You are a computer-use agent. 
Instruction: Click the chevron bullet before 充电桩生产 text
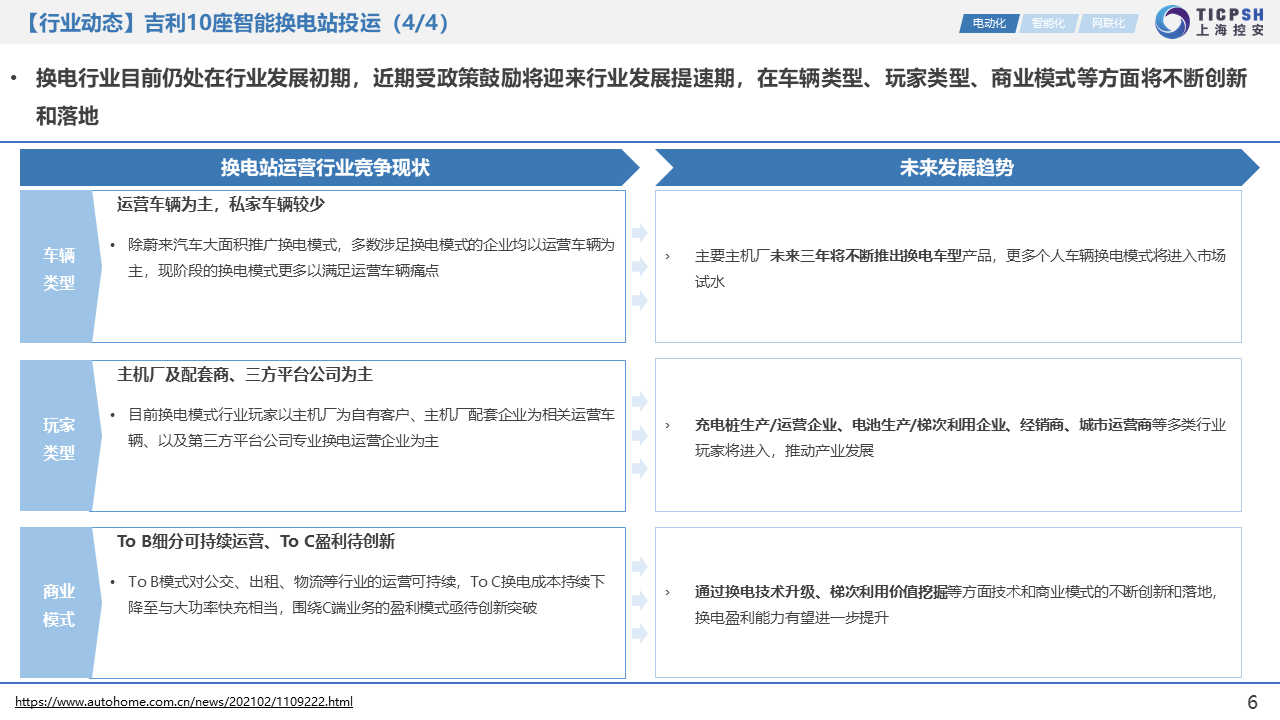pyautogui.click(x=668, y=425)
